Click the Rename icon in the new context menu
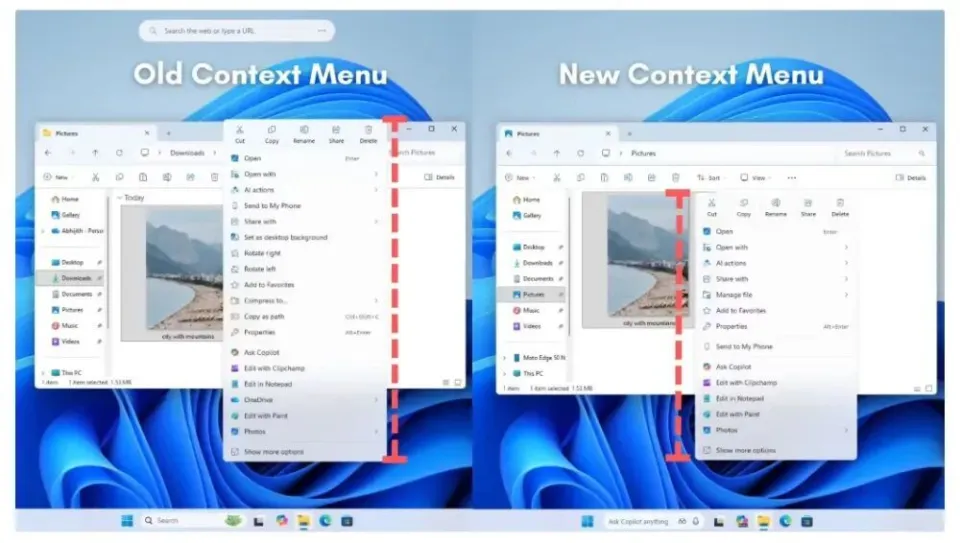This screenshot has width=960, height=543. 776,205
